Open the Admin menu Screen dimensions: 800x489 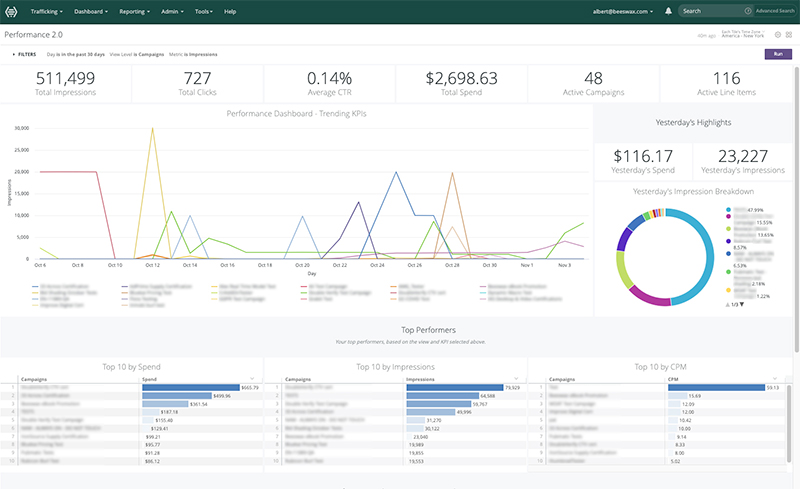[x=172, y=11]
